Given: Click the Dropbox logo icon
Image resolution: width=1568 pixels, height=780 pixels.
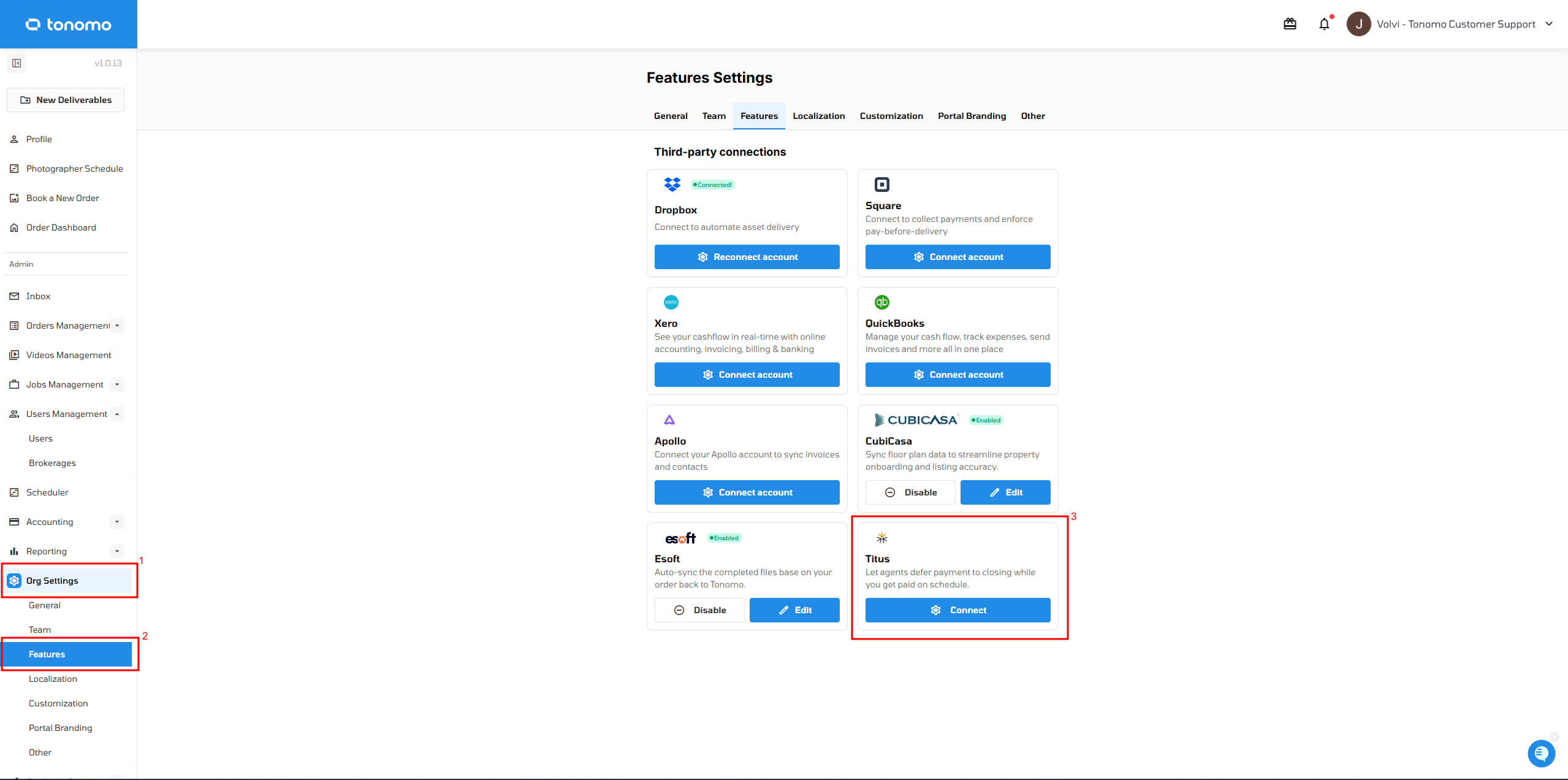Looking at the screenshot, I should 672,184.
